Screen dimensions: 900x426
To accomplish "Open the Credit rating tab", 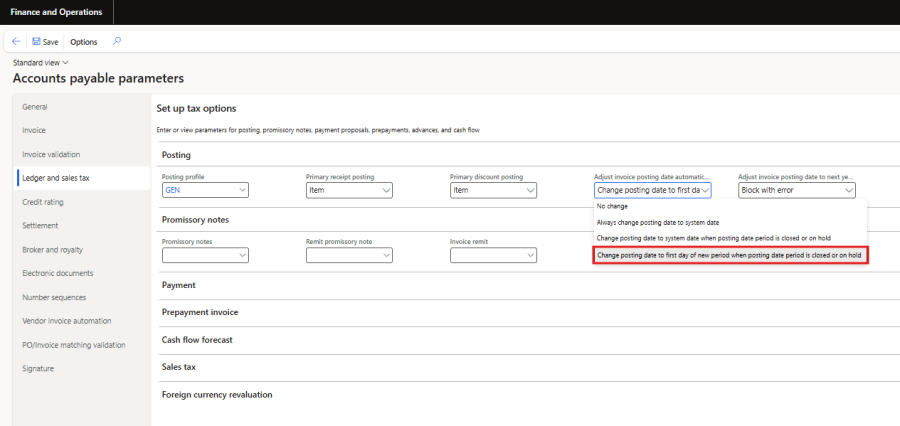I will pos(43,202).
